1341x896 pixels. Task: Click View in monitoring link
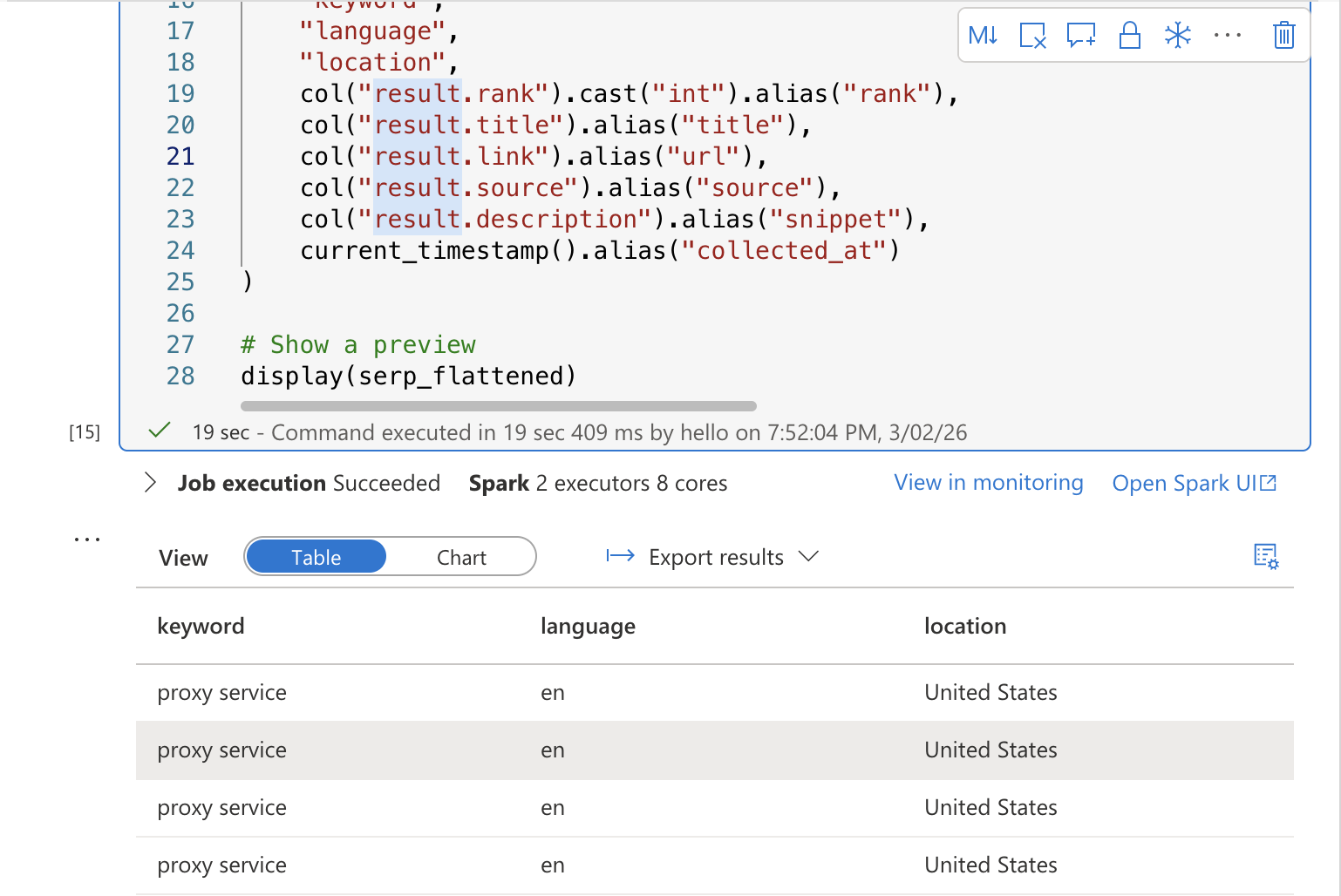(x=989, y=483)
